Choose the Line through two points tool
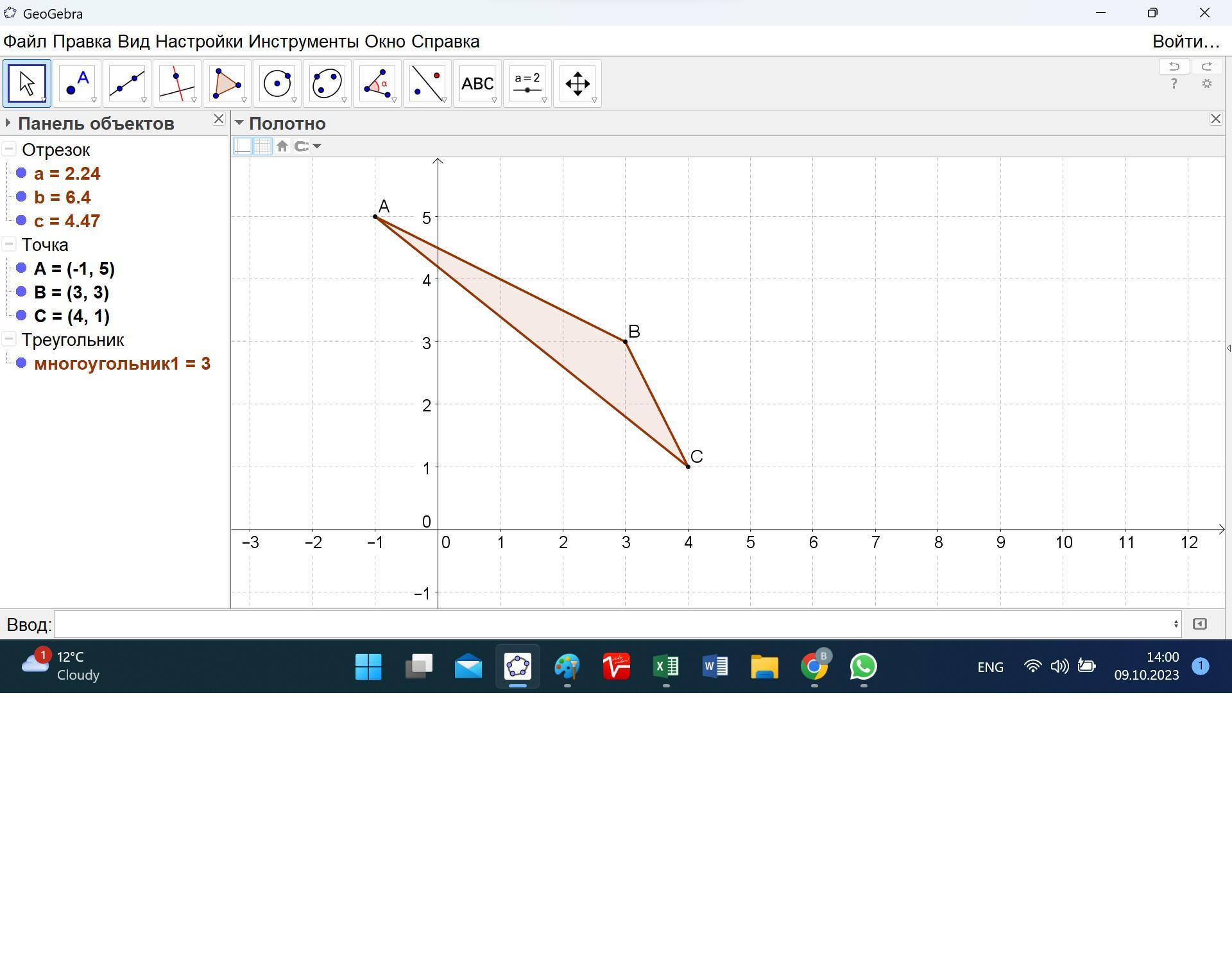1232x973 pixels. (126, 83)
